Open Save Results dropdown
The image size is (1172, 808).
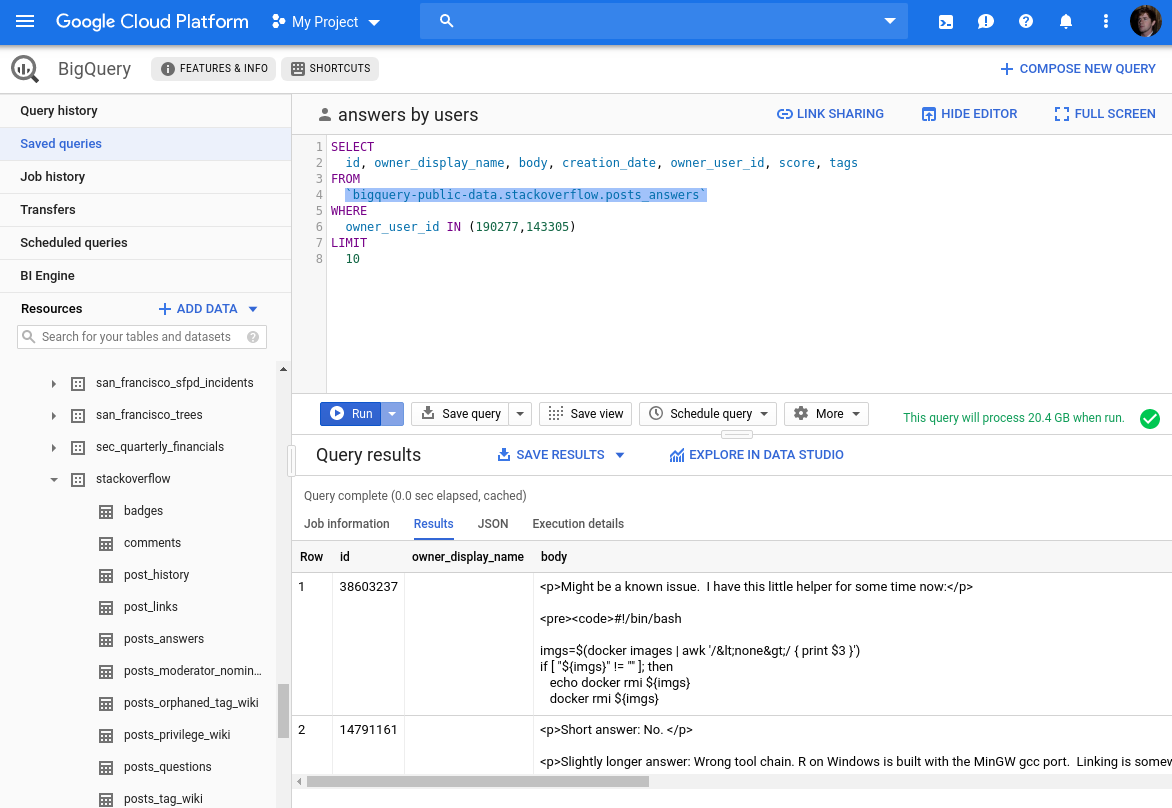pos(561,454)
